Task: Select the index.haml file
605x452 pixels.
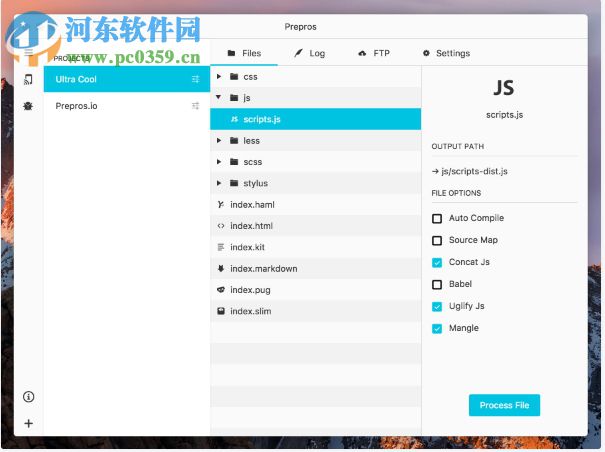Action: pyautogui.click(x=316, y=205)
